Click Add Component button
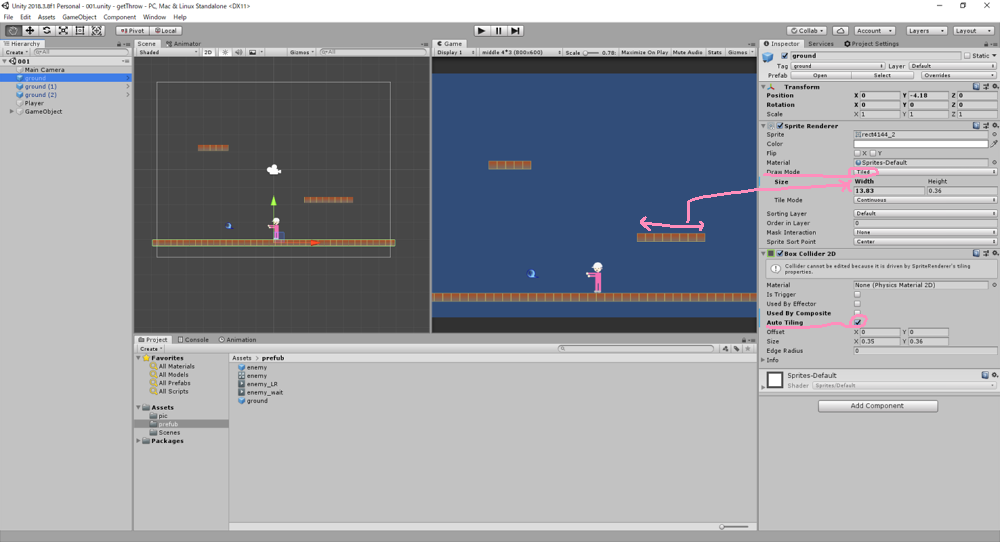 pyautogui.click(x=878, y=406)
